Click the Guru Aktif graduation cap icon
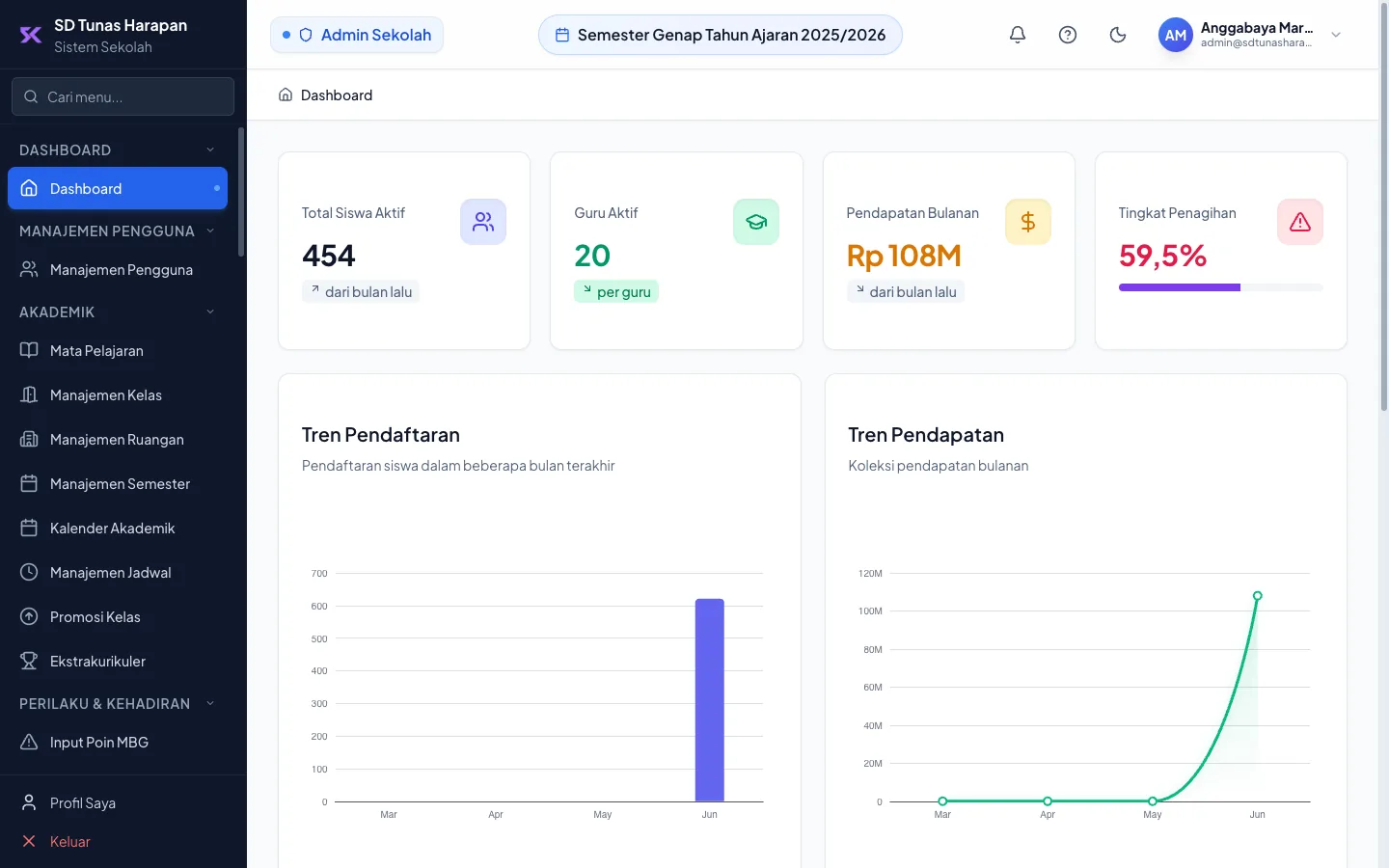This screenshot has height=868, width=1389. pyautogui.click(x=756, y=222)
